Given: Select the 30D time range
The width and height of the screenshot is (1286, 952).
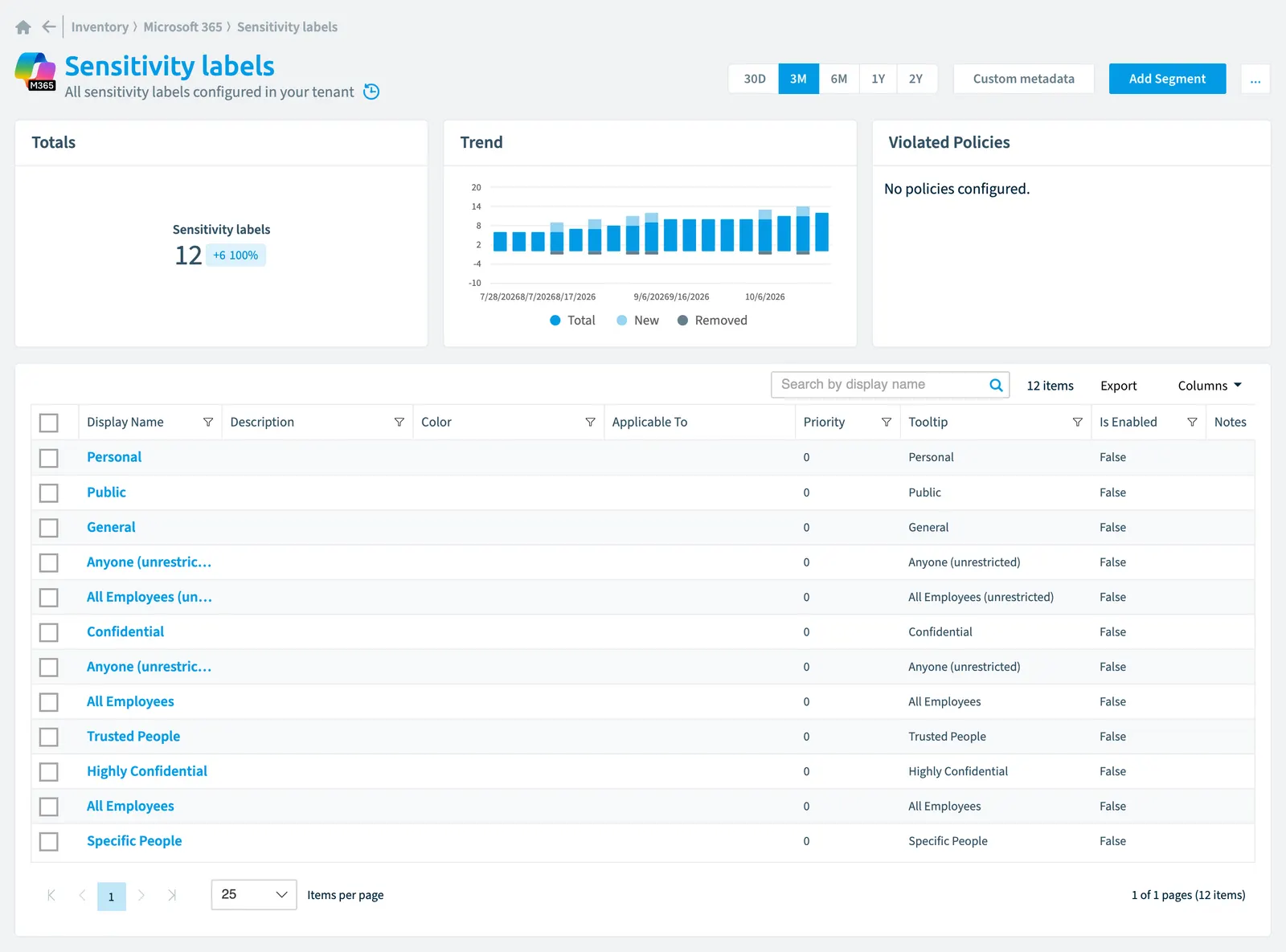Looking at the screenshot, I should tap(754, 79).
